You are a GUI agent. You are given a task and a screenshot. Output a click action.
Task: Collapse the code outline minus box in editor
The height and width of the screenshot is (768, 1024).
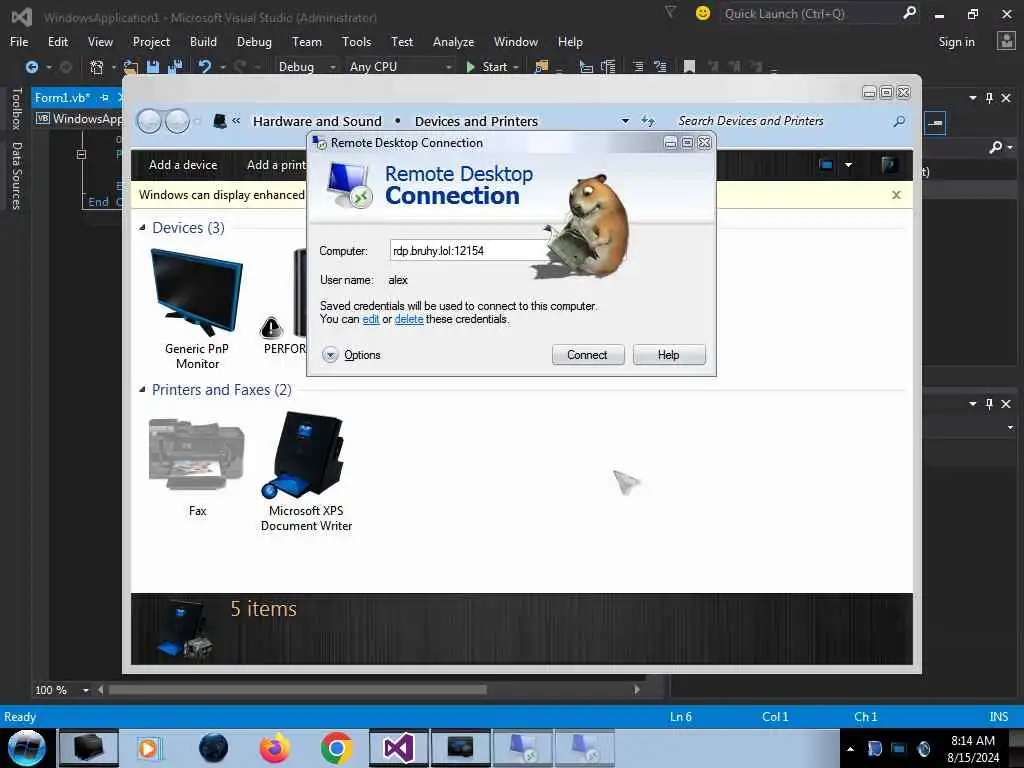[81, 155]
